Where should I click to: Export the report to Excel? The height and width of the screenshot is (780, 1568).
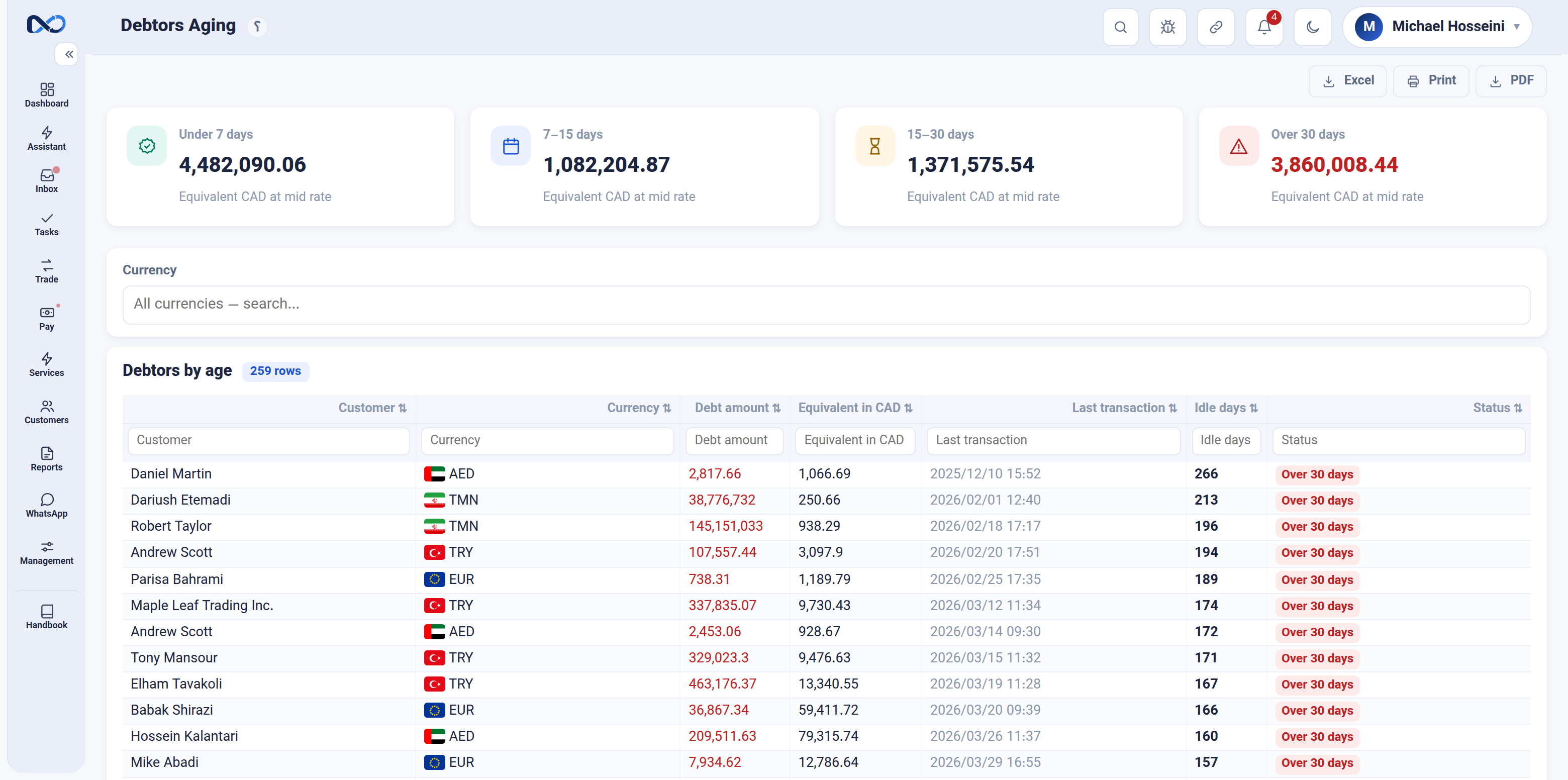1348,80
